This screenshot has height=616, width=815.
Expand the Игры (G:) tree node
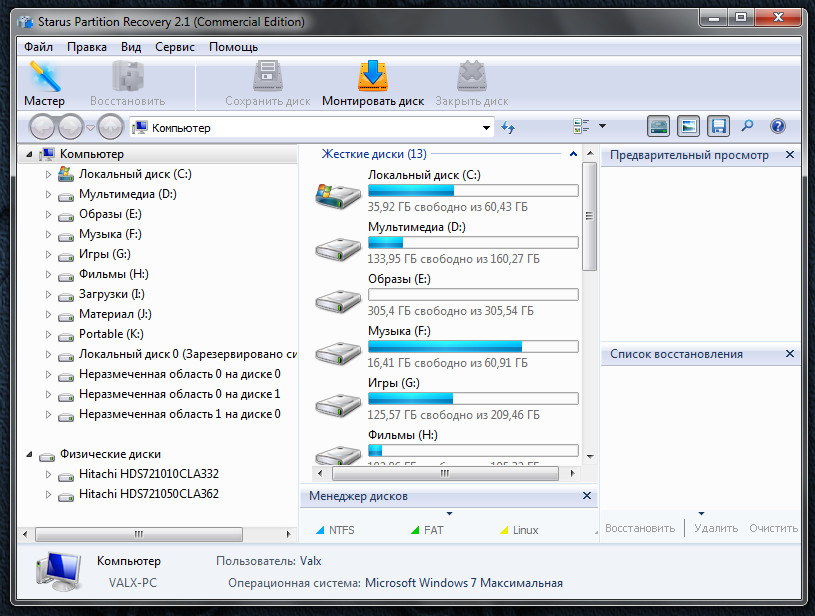pyautogui.click(x=48, y=255)
